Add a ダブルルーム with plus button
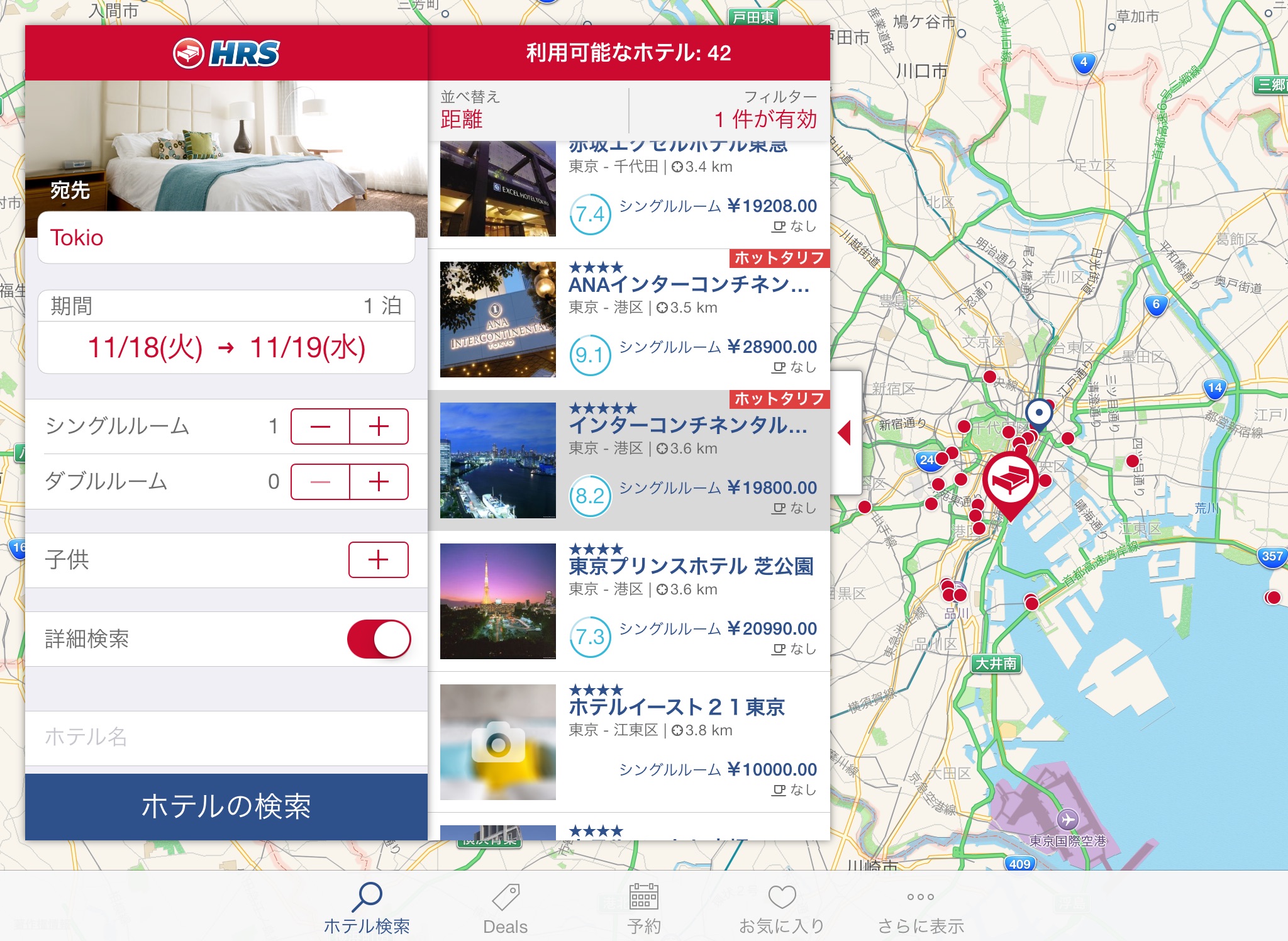Screen dimensions: 1288x941 pos(379,482)
